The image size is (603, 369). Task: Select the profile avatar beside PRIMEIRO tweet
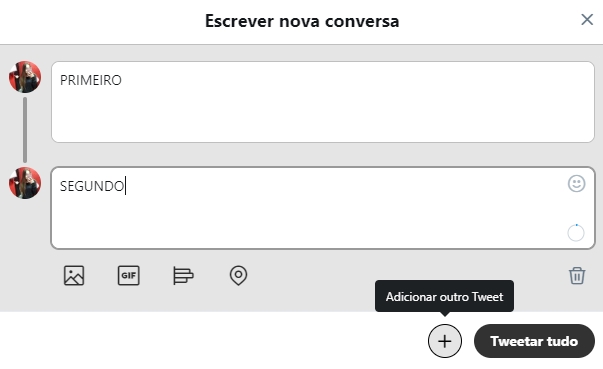(x=25, y=77)
